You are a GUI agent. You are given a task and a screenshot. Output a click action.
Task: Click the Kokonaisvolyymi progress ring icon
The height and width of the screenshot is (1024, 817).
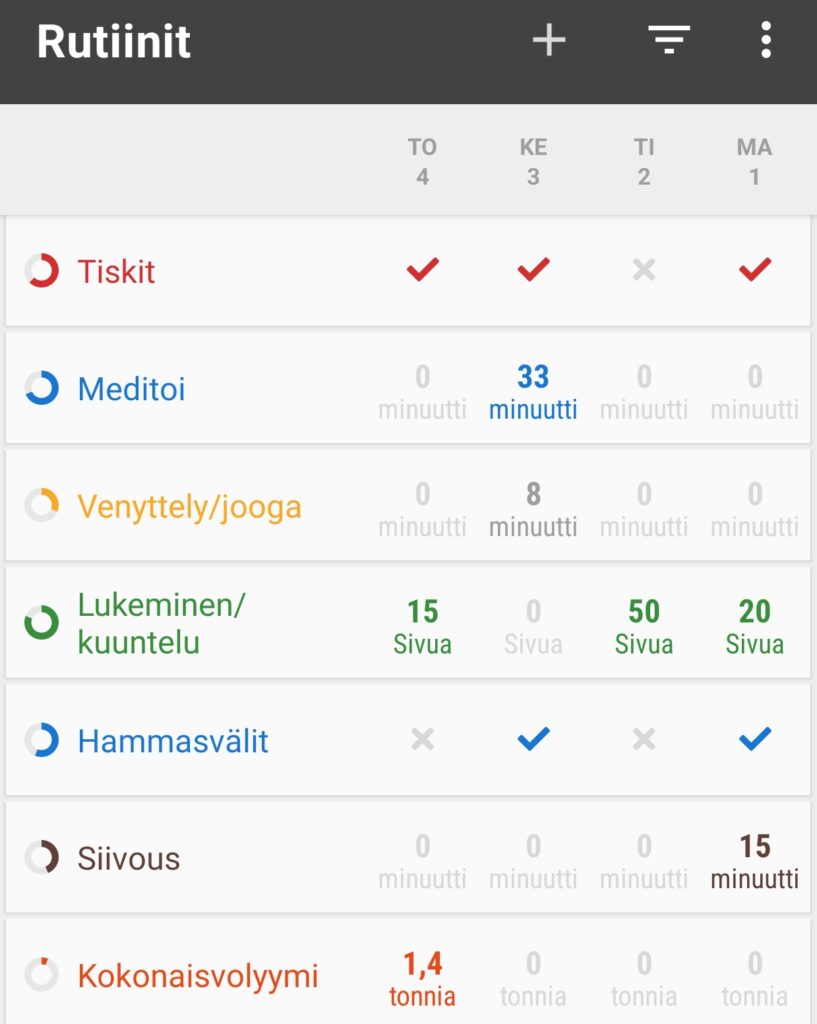[x=42, y=975]
